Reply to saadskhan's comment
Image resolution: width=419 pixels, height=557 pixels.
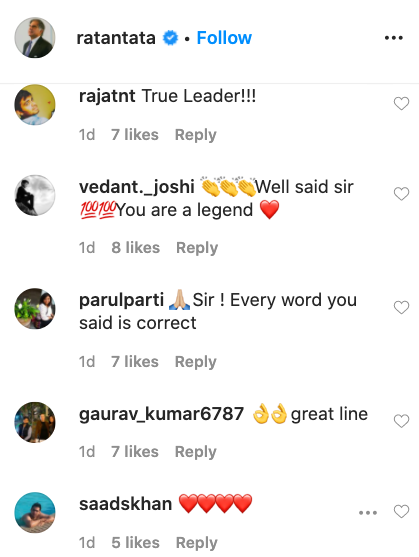tap(197, 543)
